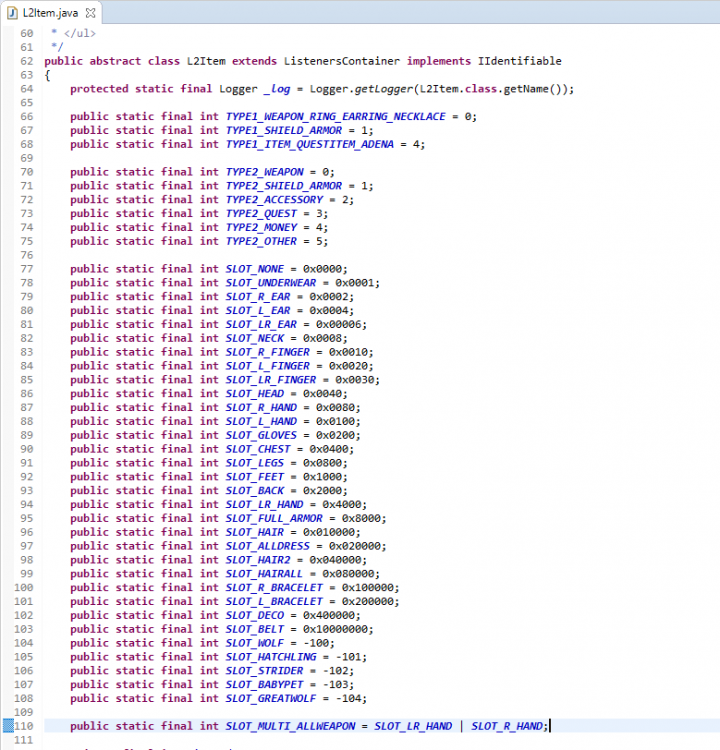The image size is (720, 750).
Task: Click line number 104 in the gutter
Action: coord(25,643)
